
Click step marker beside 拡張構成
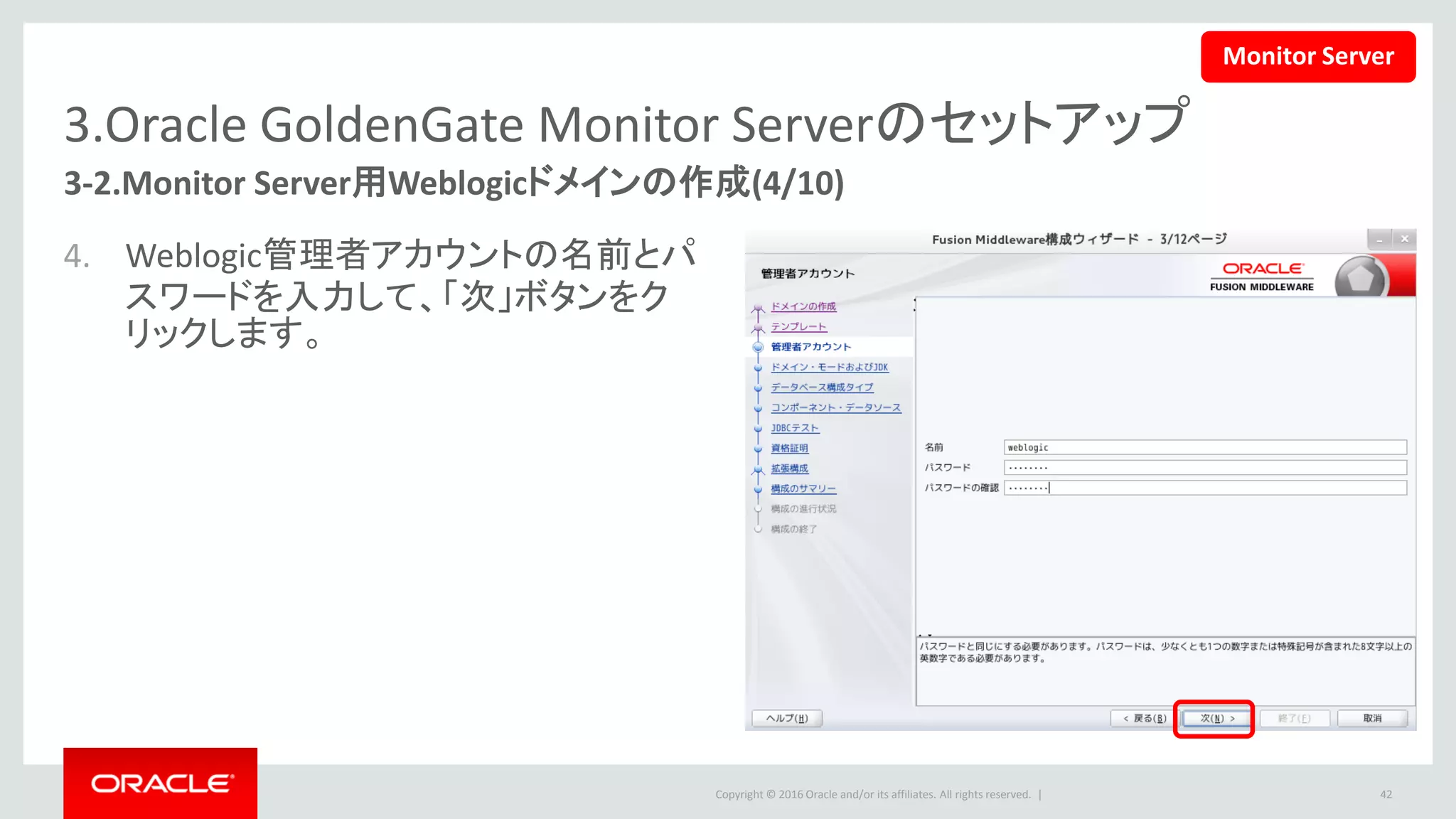[x=758, y=469]
